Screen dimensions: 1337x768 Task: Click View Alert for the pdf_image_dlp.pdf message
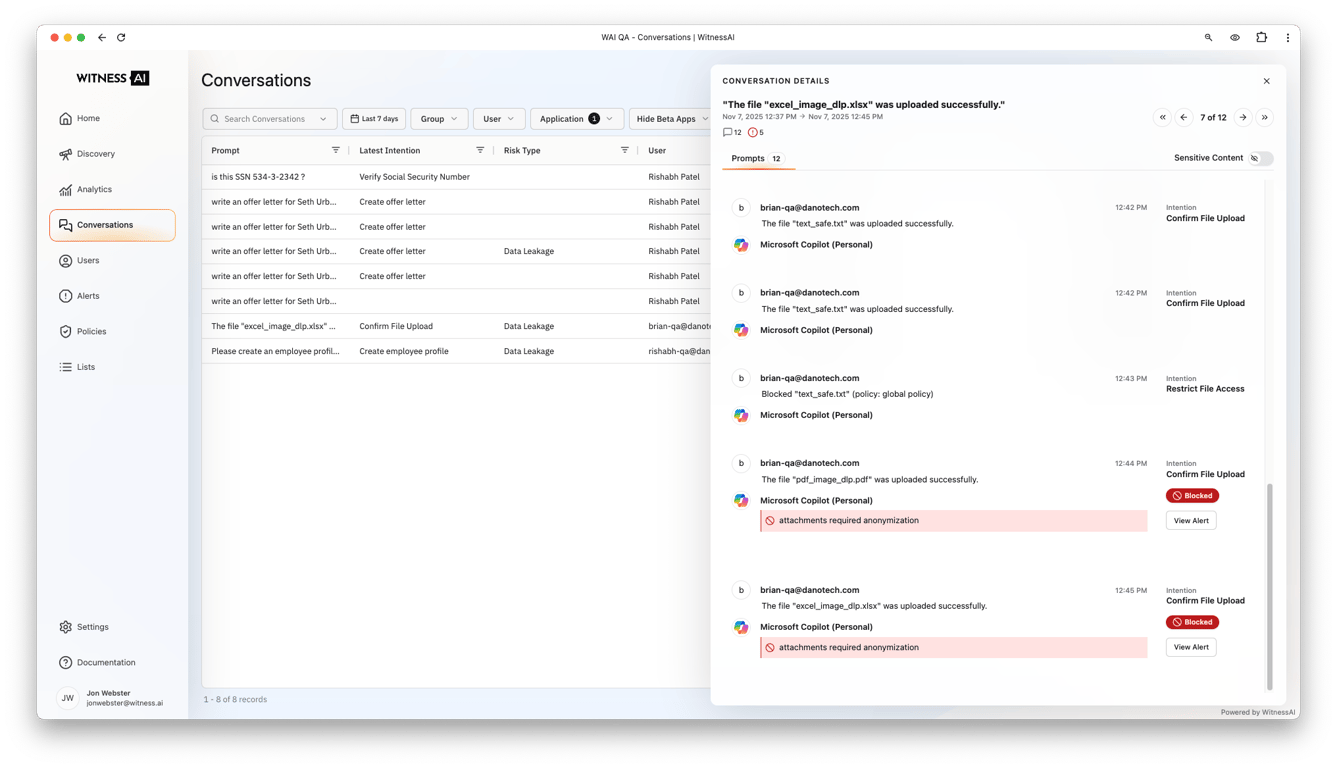point(1191,520)
